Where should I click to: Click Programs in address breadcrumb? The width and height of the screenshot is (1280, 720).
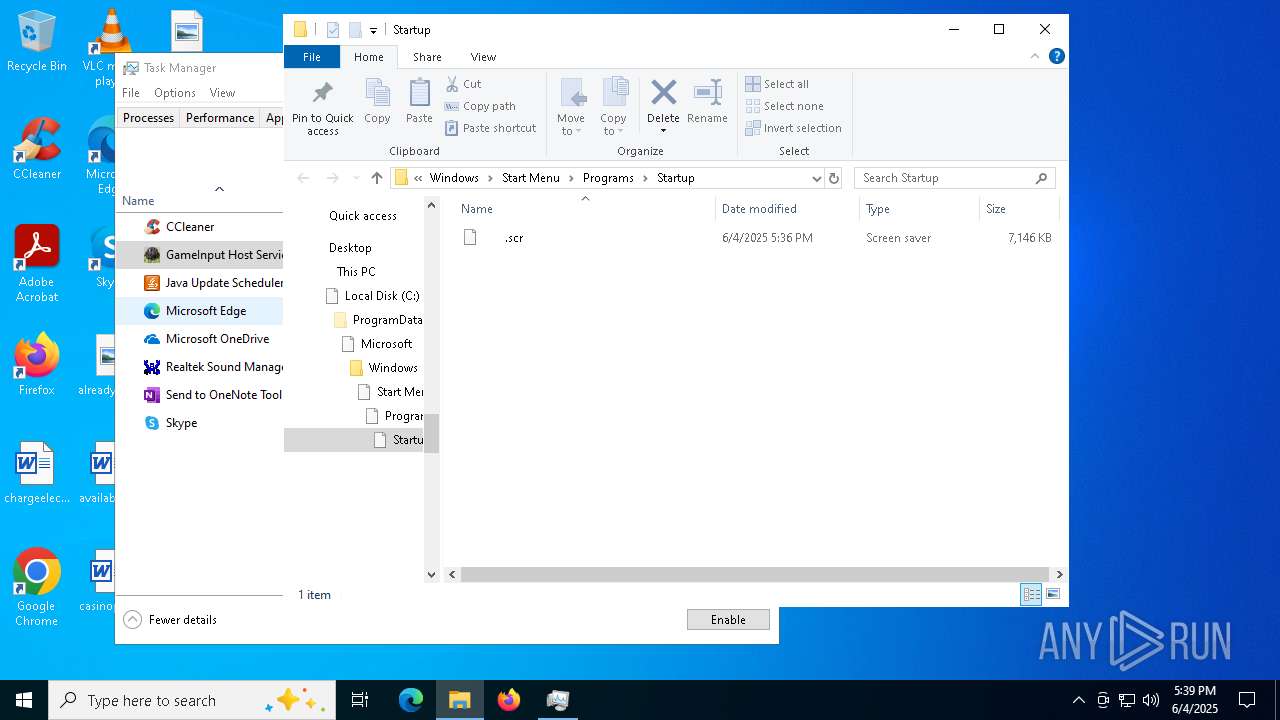click(x=608, y=178)
